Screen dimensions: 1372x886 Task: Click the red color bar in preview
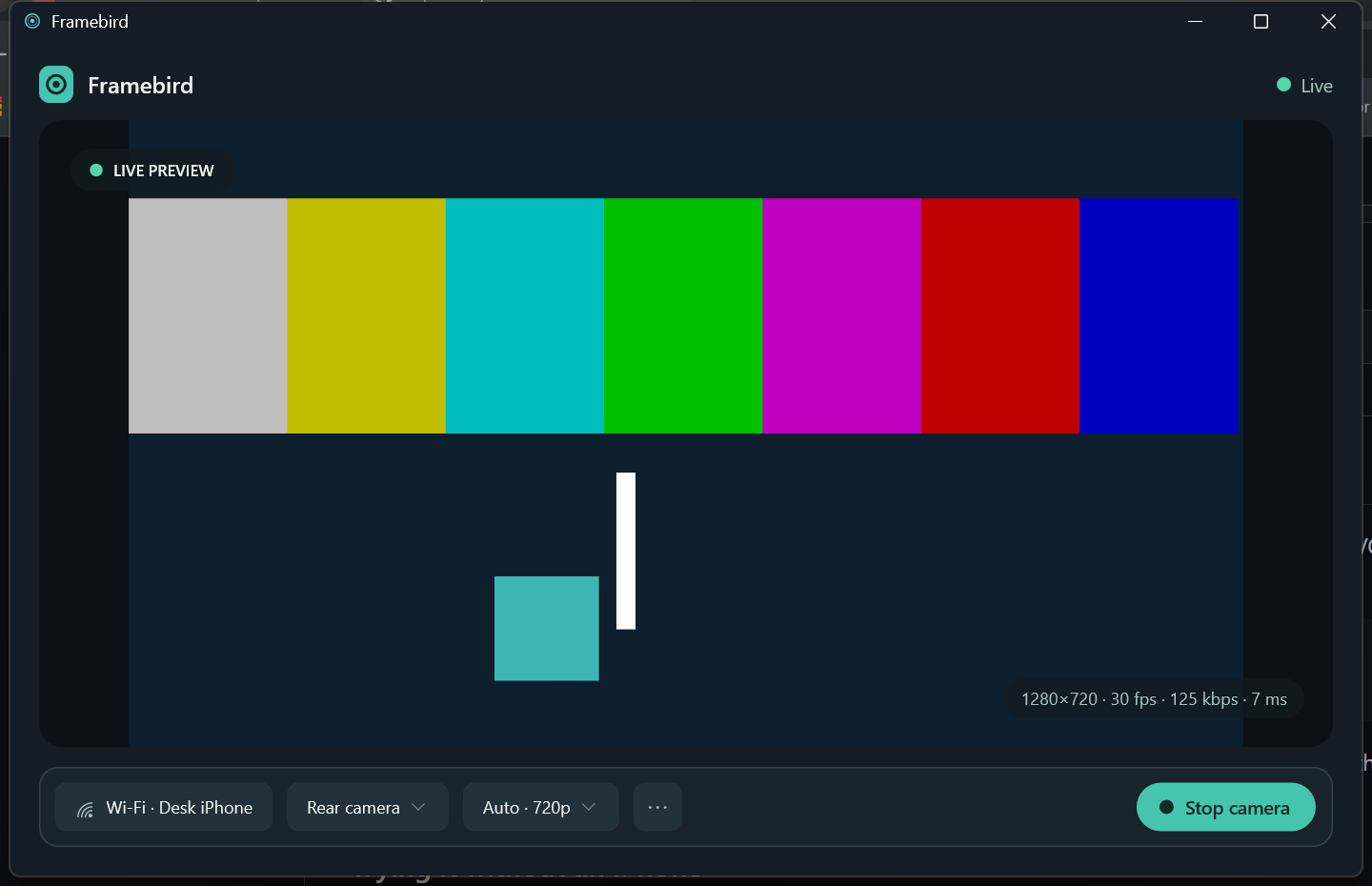1000,315
